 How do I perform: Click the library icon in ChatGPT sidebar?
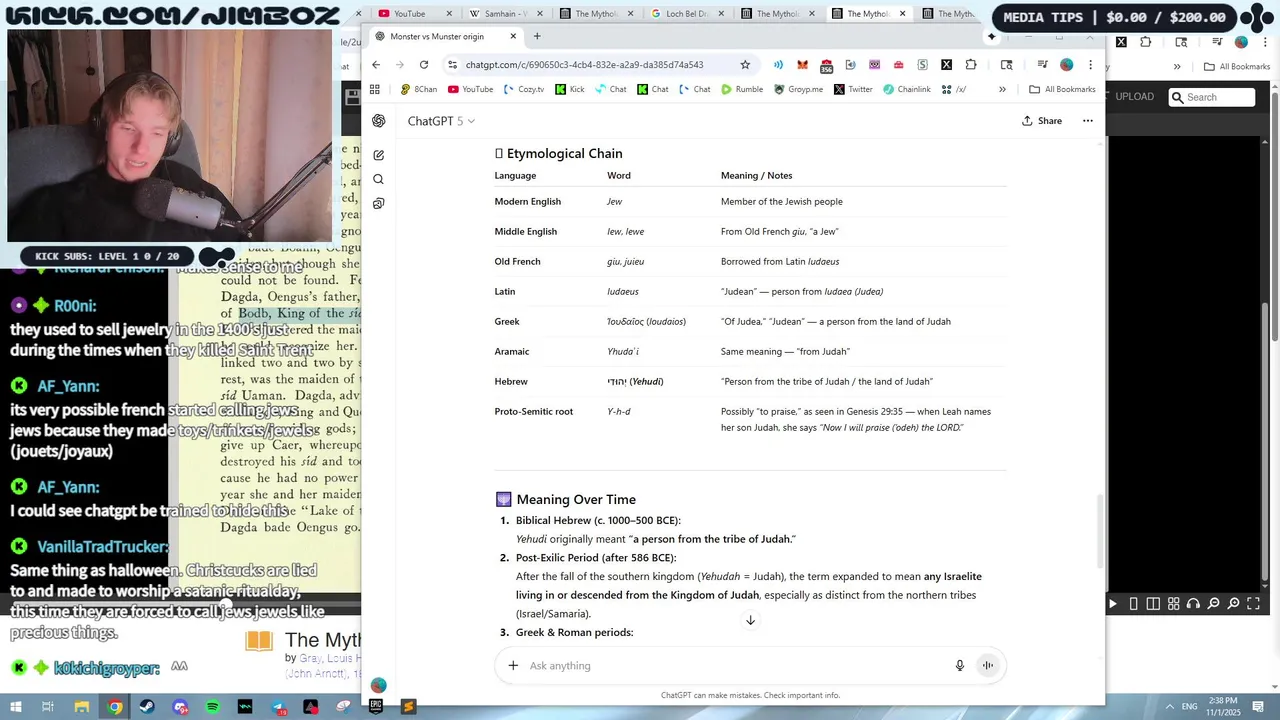tap(379, 203)
